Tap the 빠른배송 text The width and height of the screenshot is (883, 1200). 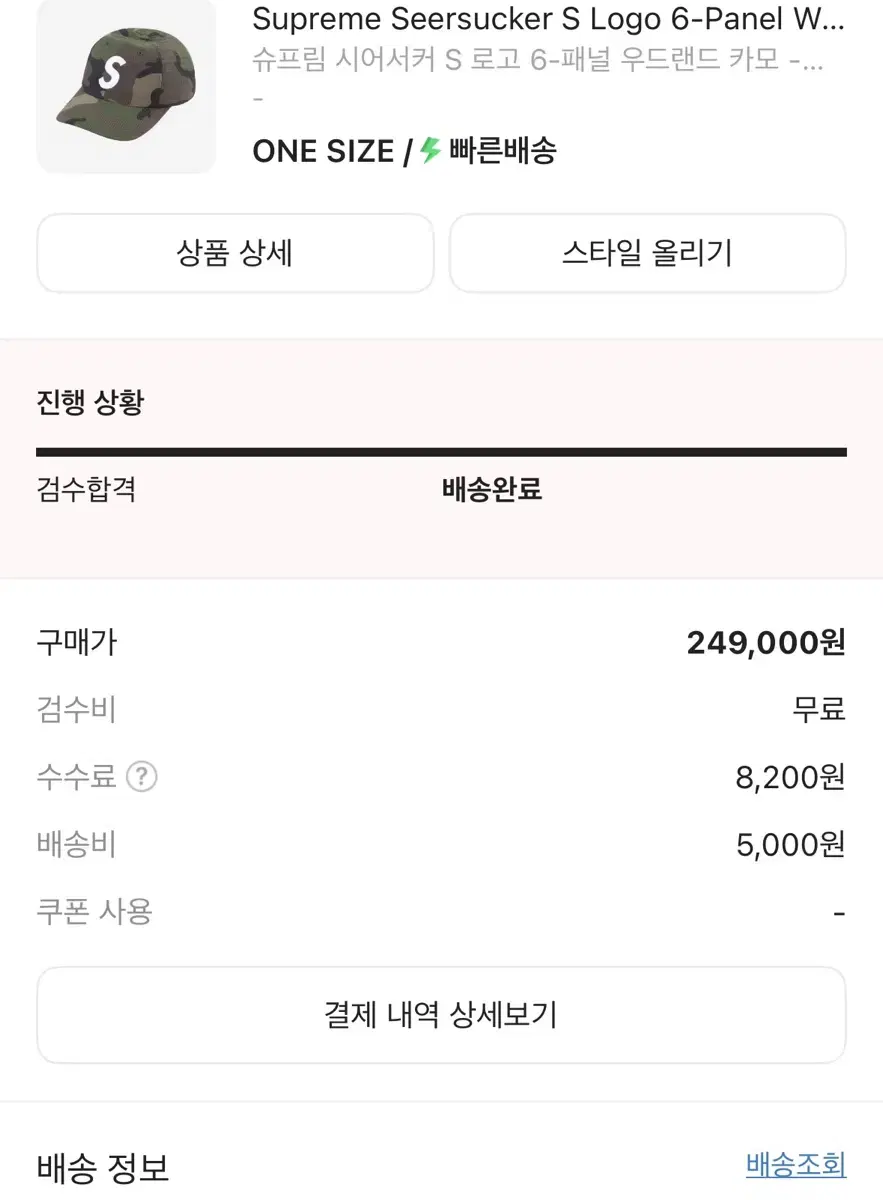502,152
